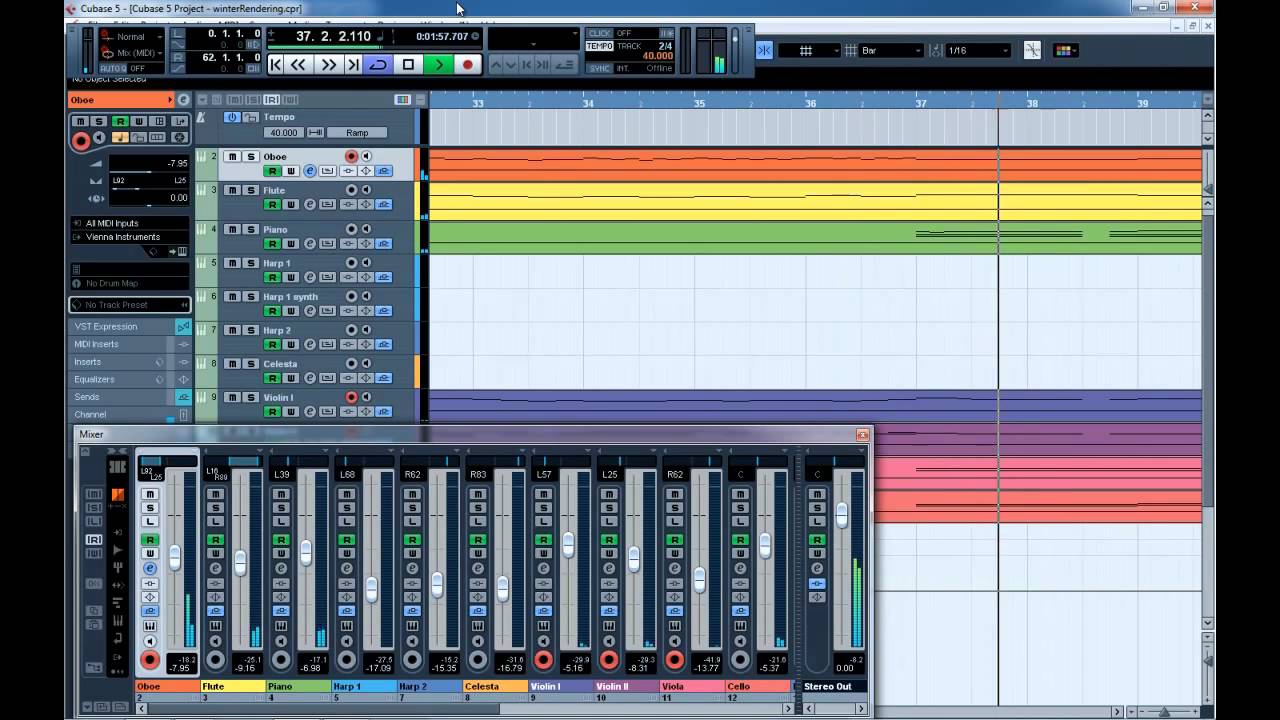Viewport: 1280px width, 720px height.
Task: Open the Normal record mode dropdown
Action: (x=130, y=37)
